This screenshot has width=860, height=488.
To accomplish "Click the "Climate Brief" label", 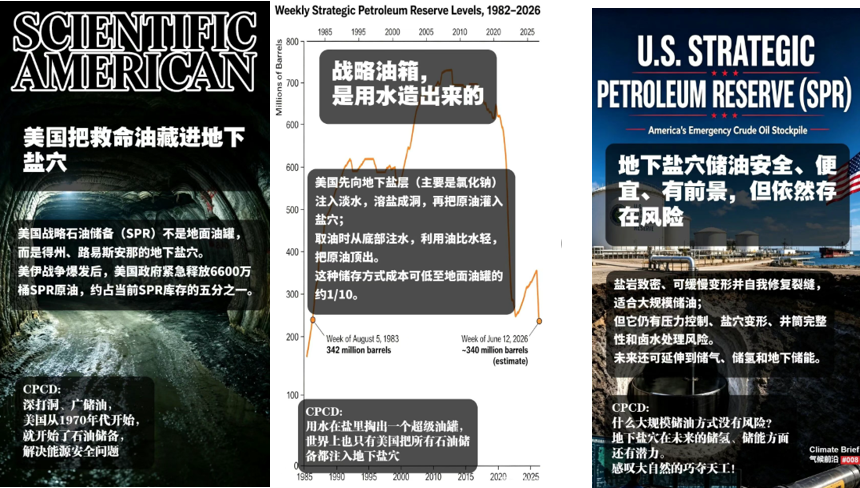I will (x=834, y=450).
